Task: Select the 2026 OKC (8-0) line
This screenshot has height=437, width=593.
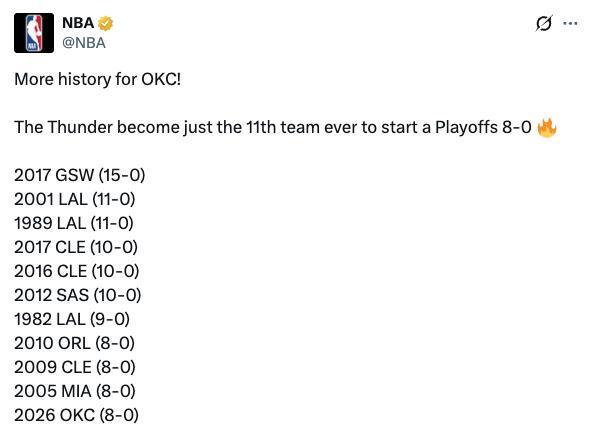Action: pos(76,415)
